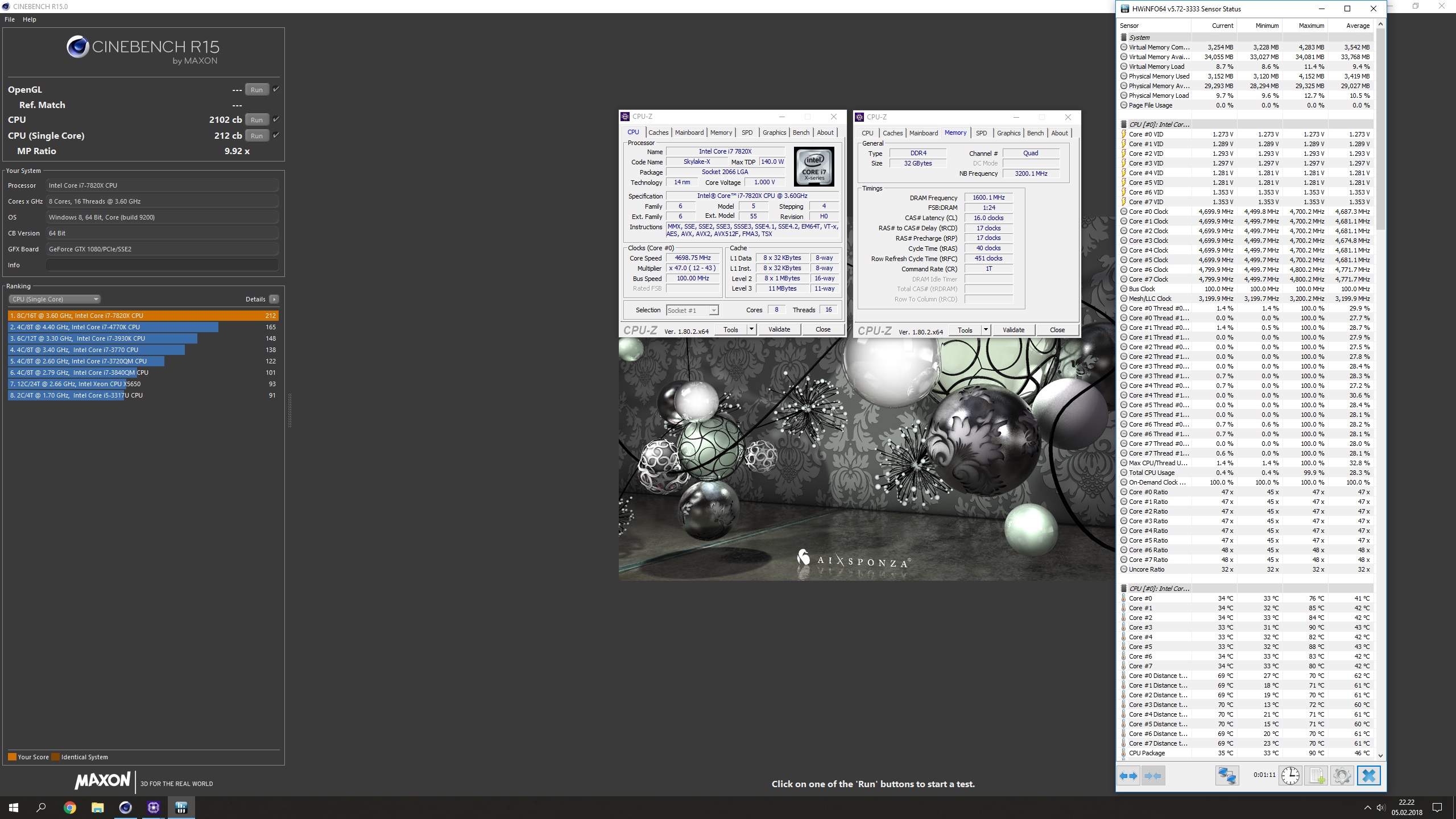Click Total CPU Usage sensor row label

[x=1152, y=473]
